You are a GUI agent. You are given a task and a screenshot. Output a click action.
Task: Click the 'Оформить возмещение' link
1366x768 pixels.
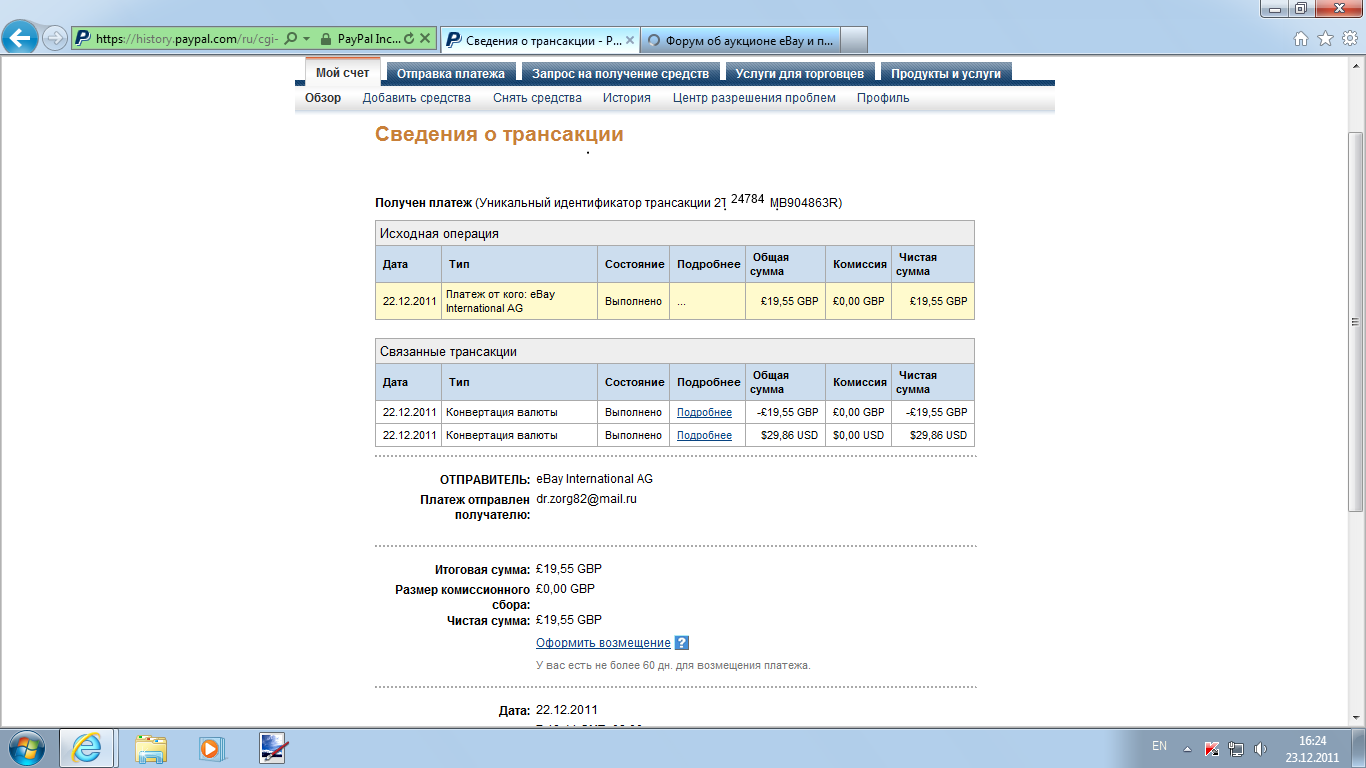click(603, 643)
